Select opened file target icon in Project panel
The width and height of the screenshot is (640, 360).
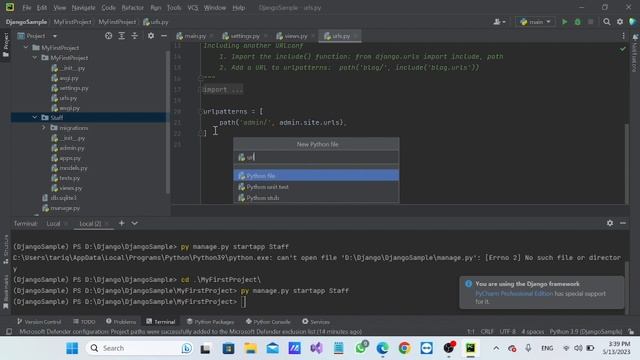click(109, 36)
